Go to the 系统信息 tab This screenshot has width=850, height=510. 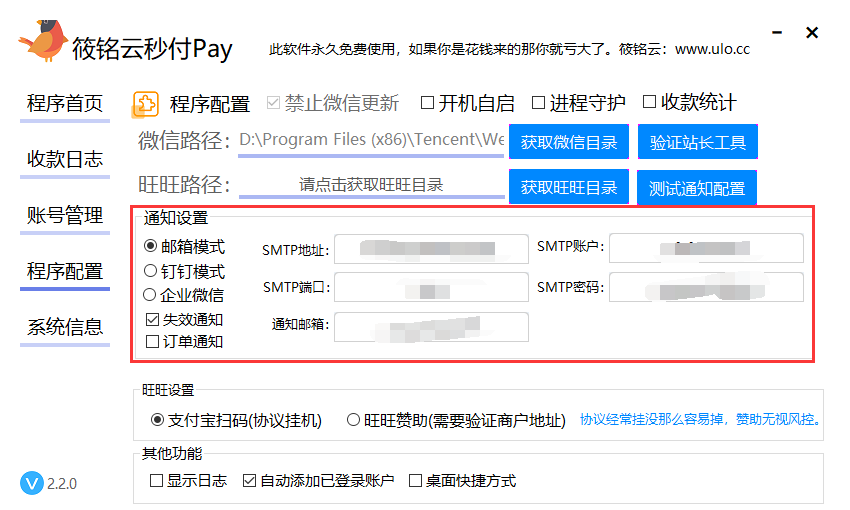(65, 327)
